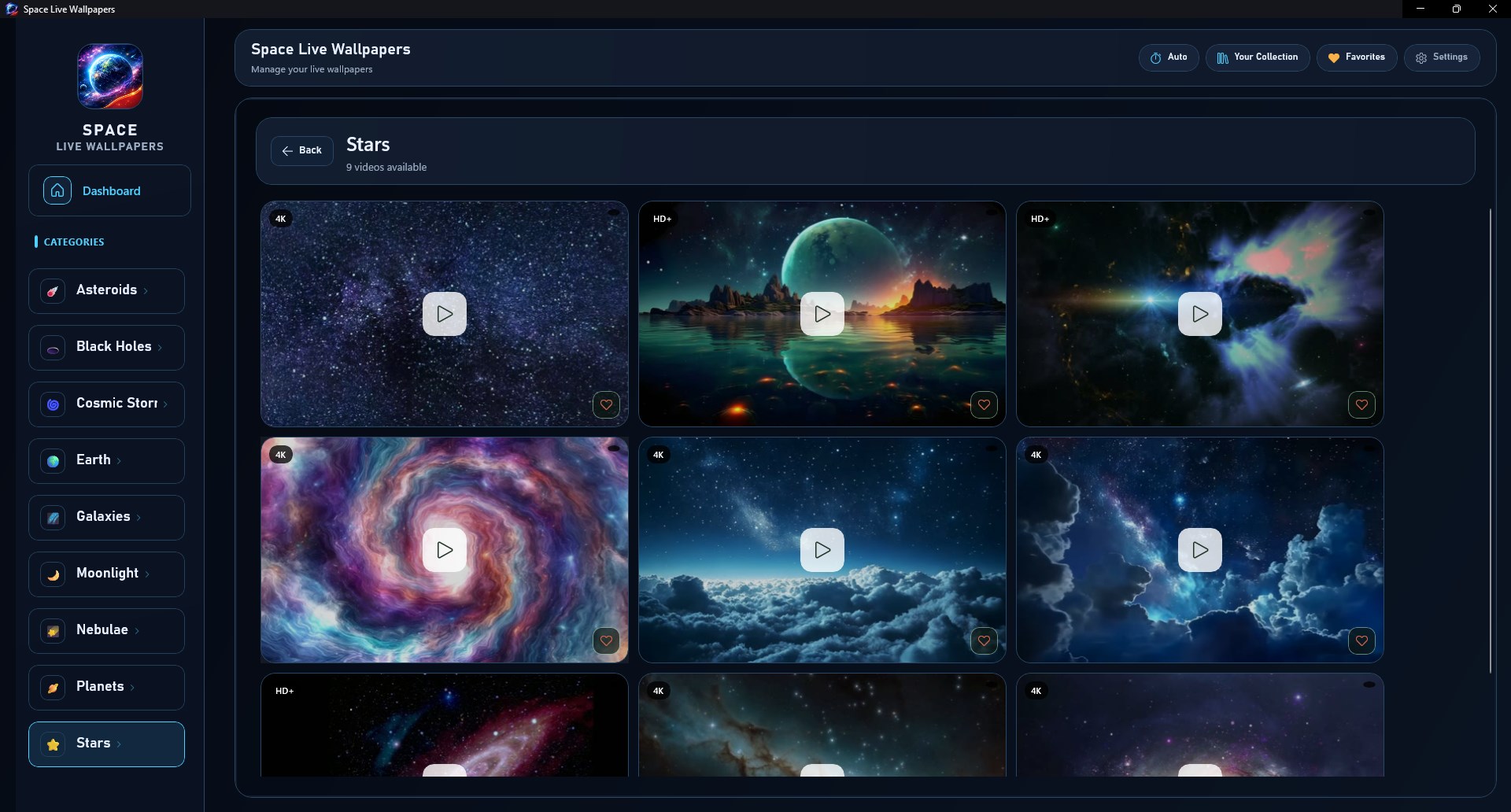
Task: Click the Stars page heading
Action: click(368, 145)
